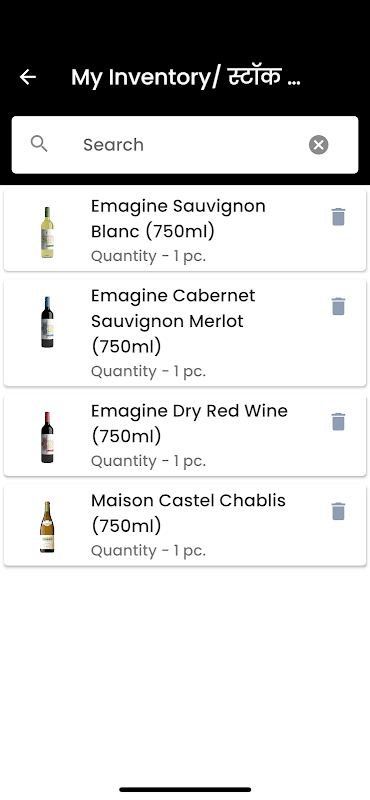Viewport: 370px width, 800px height.
Task: Tap quantity text under Emagine Sauvignon Blanc
Action: (x=149, y=256)
